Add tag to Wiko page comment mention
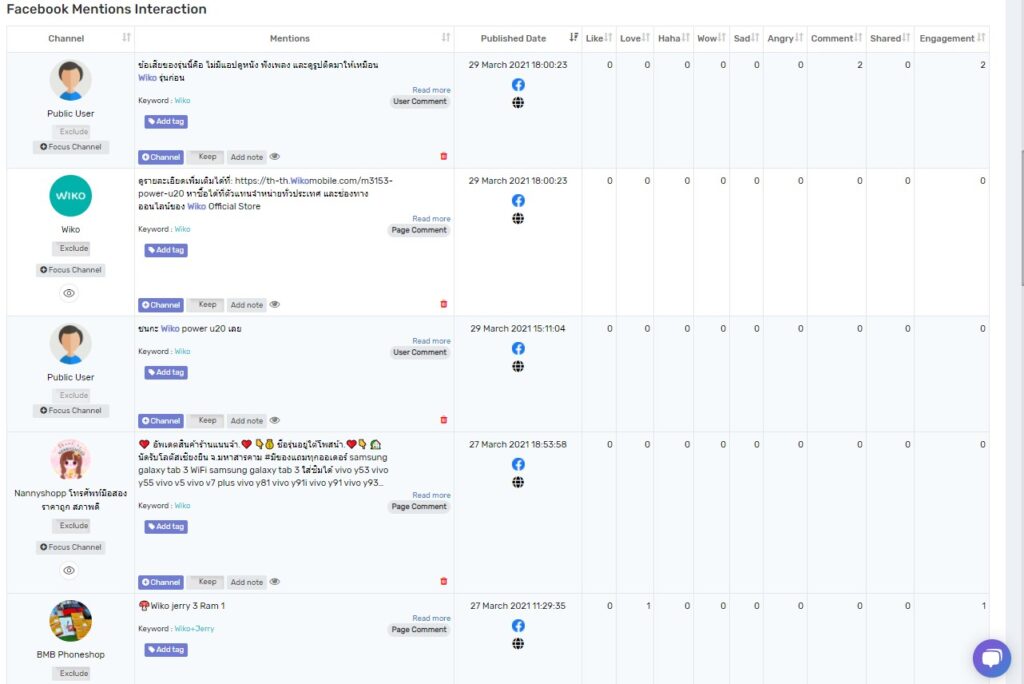 click(x=166, y=250)
